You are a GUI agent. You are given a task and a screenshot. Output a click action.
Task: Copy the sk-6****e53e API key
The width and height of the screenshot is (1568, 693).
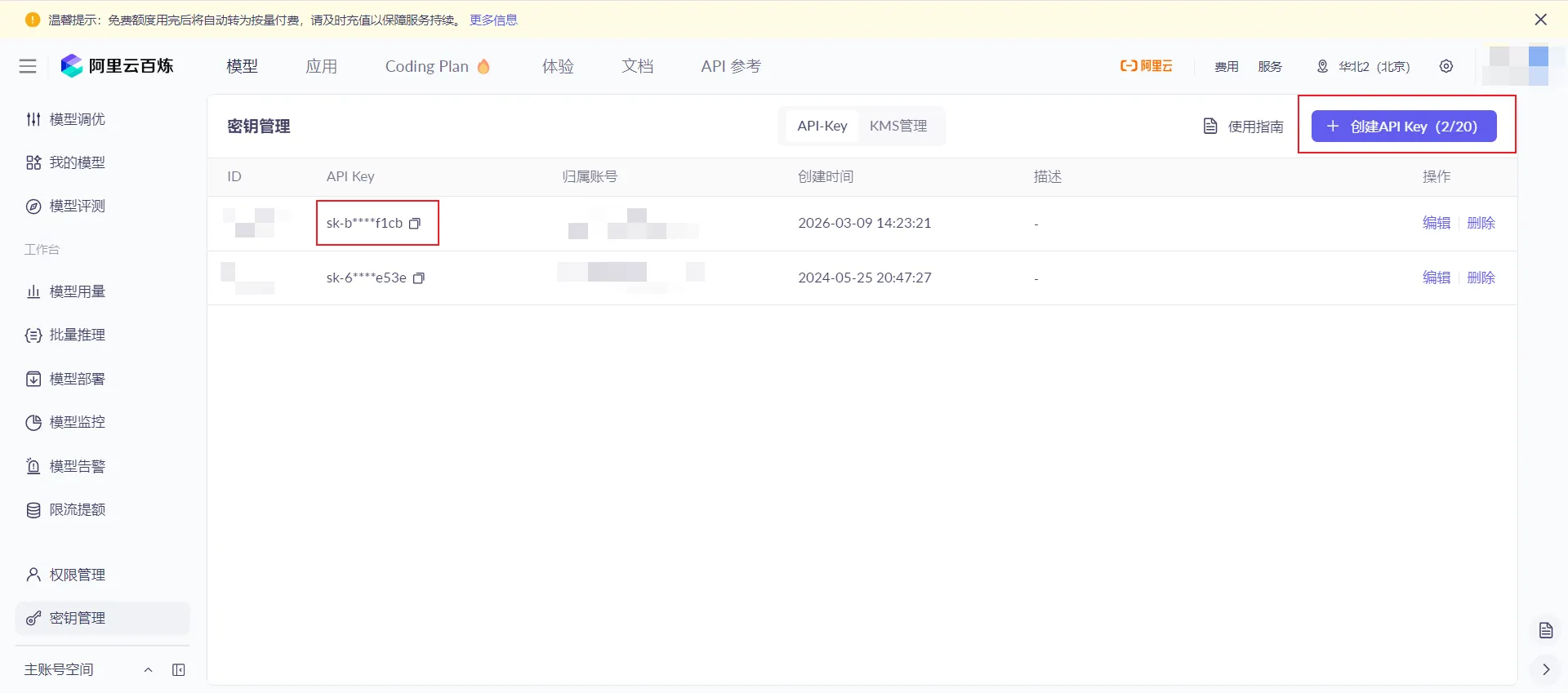point(419,278)
